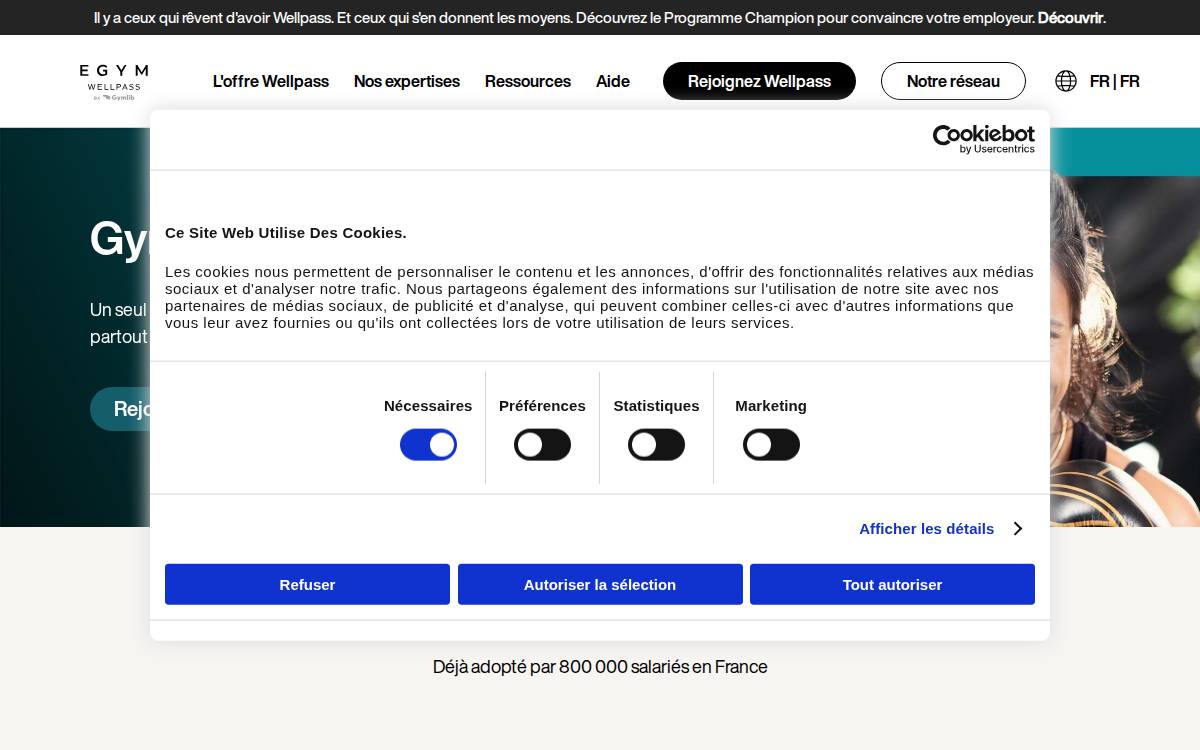Click the Préférences label
Image resolution: width=1200 pixels, height=750 pixels.
(542, 406)
